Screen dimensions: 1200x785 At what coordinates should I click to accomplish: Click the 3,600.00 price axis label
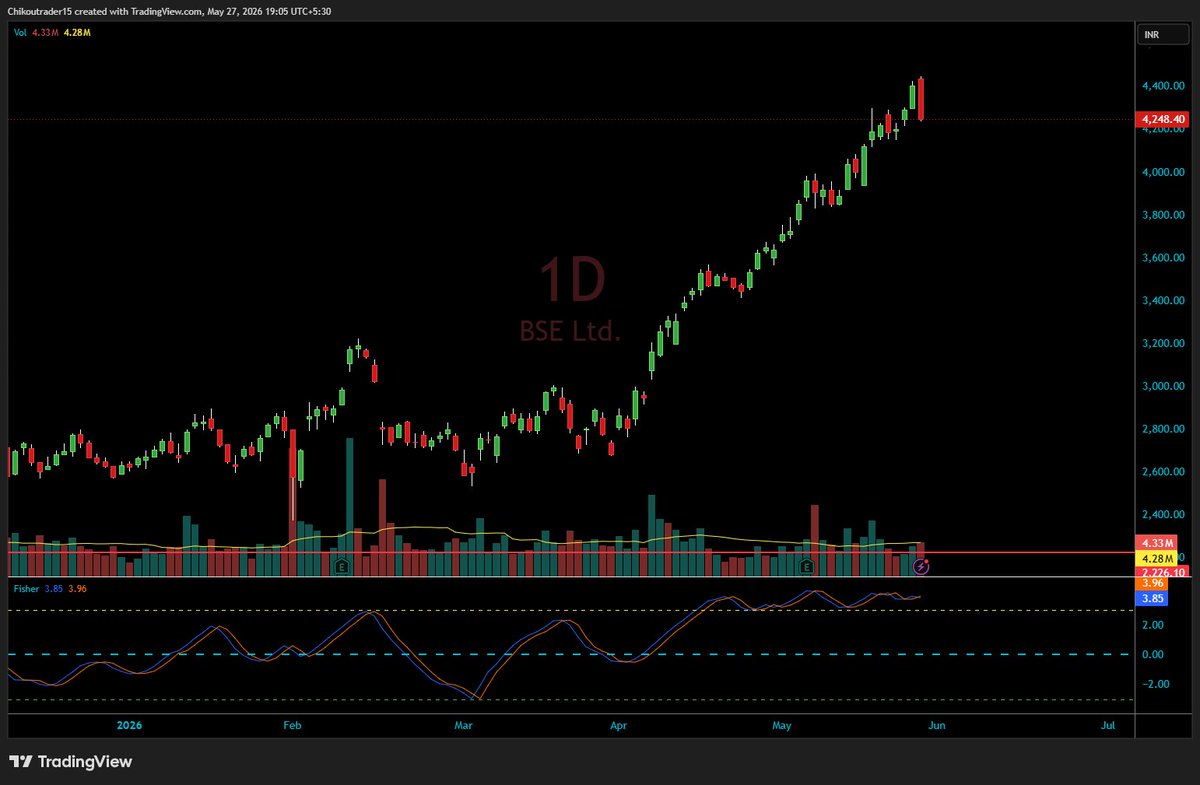click(x=1165, y=258)
